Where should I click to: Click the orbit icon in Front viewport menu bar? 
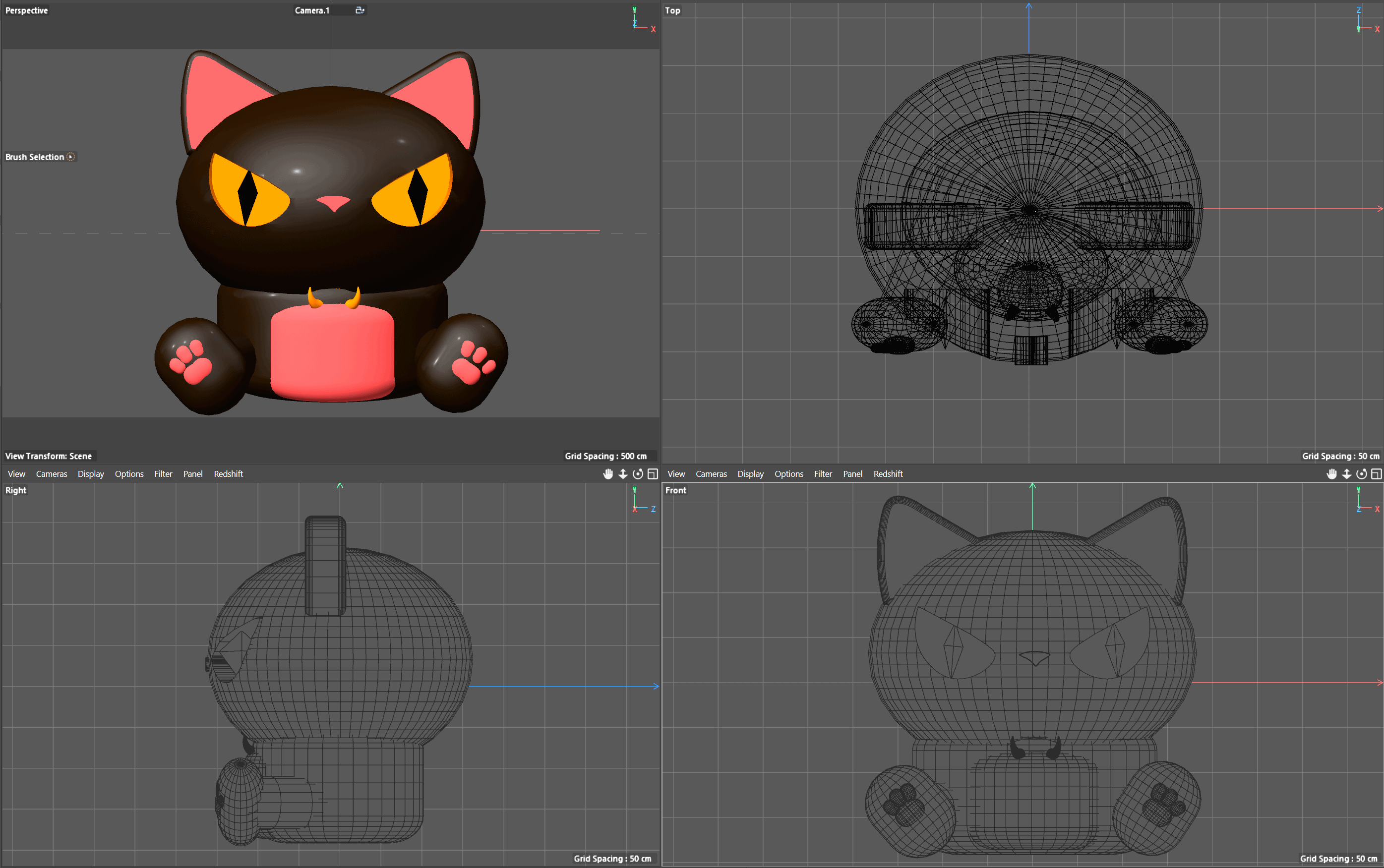pyautogui.click(x=1361, y=473)
